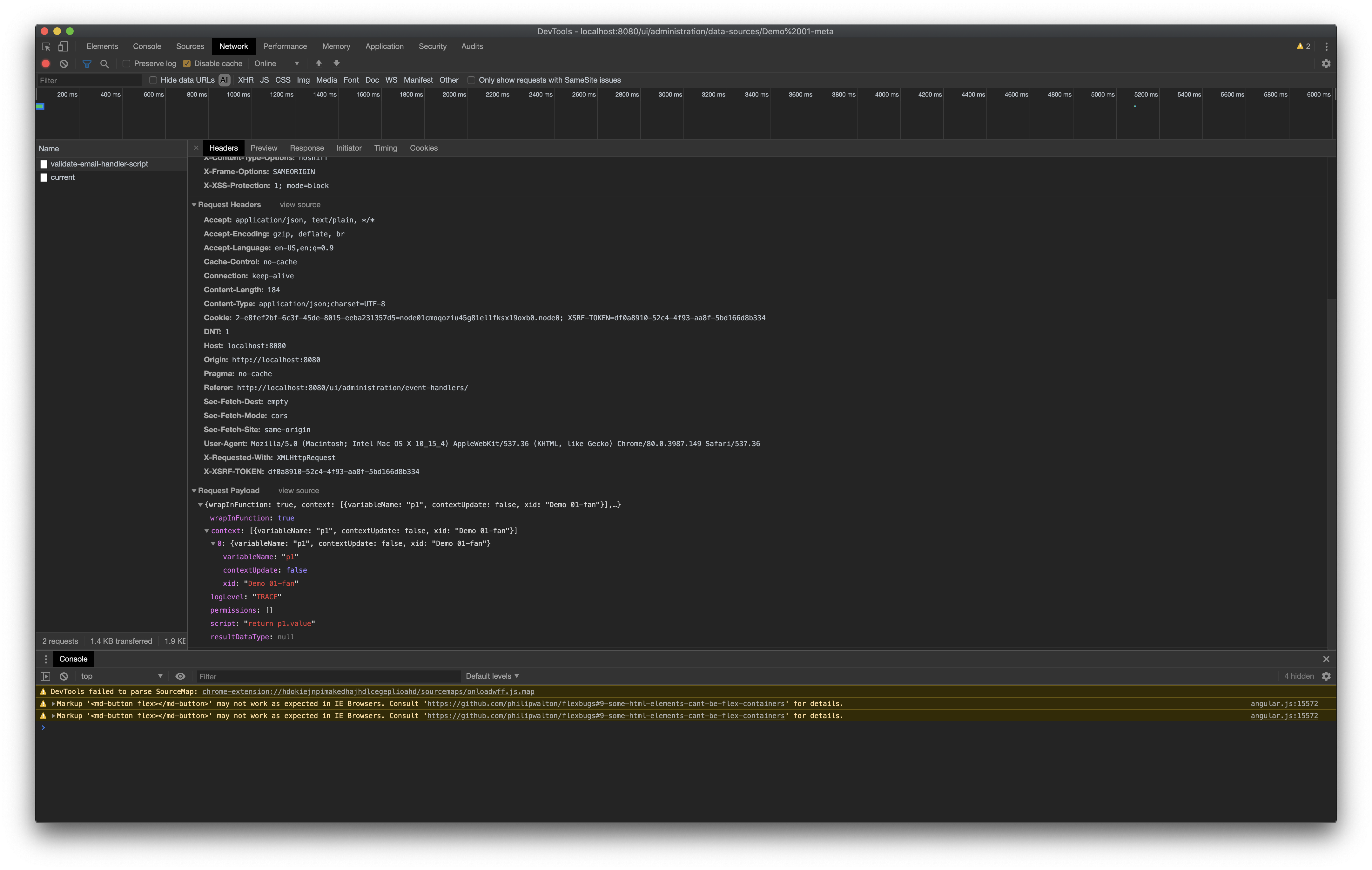Enable the Preserve log checkbox
Image resolution: width=1372 pixels, height=870 pixels.
(126, 64)
